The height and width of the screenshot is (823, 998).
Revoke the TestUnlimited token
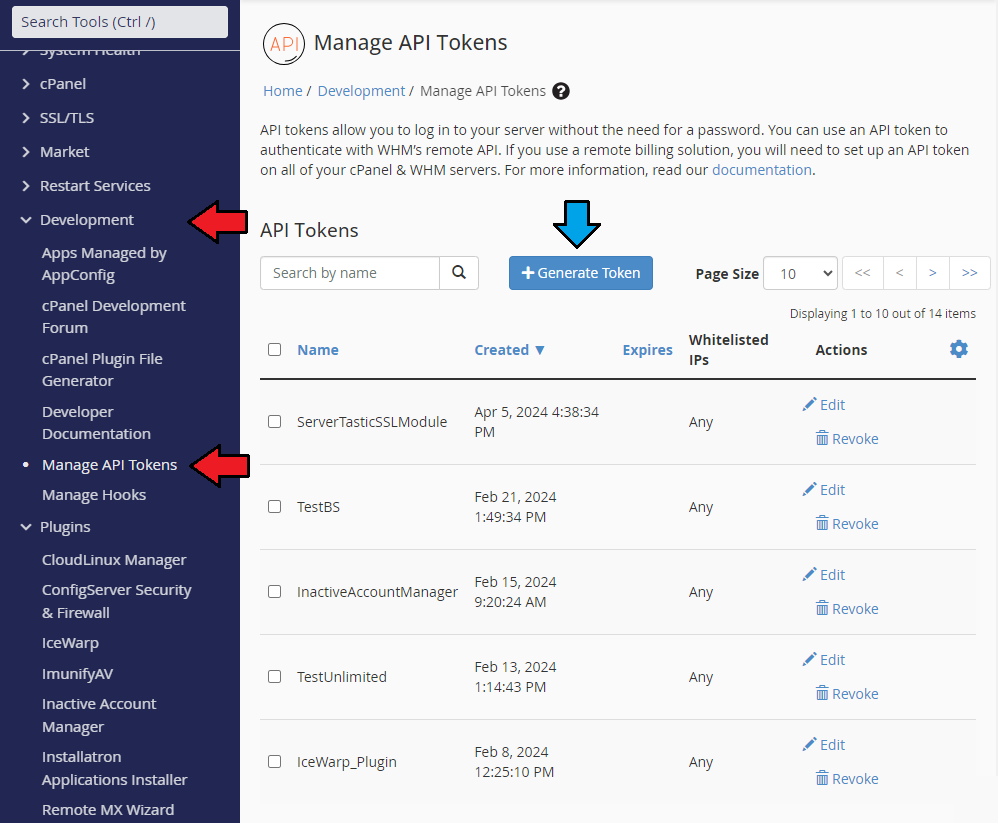point(847,694)
